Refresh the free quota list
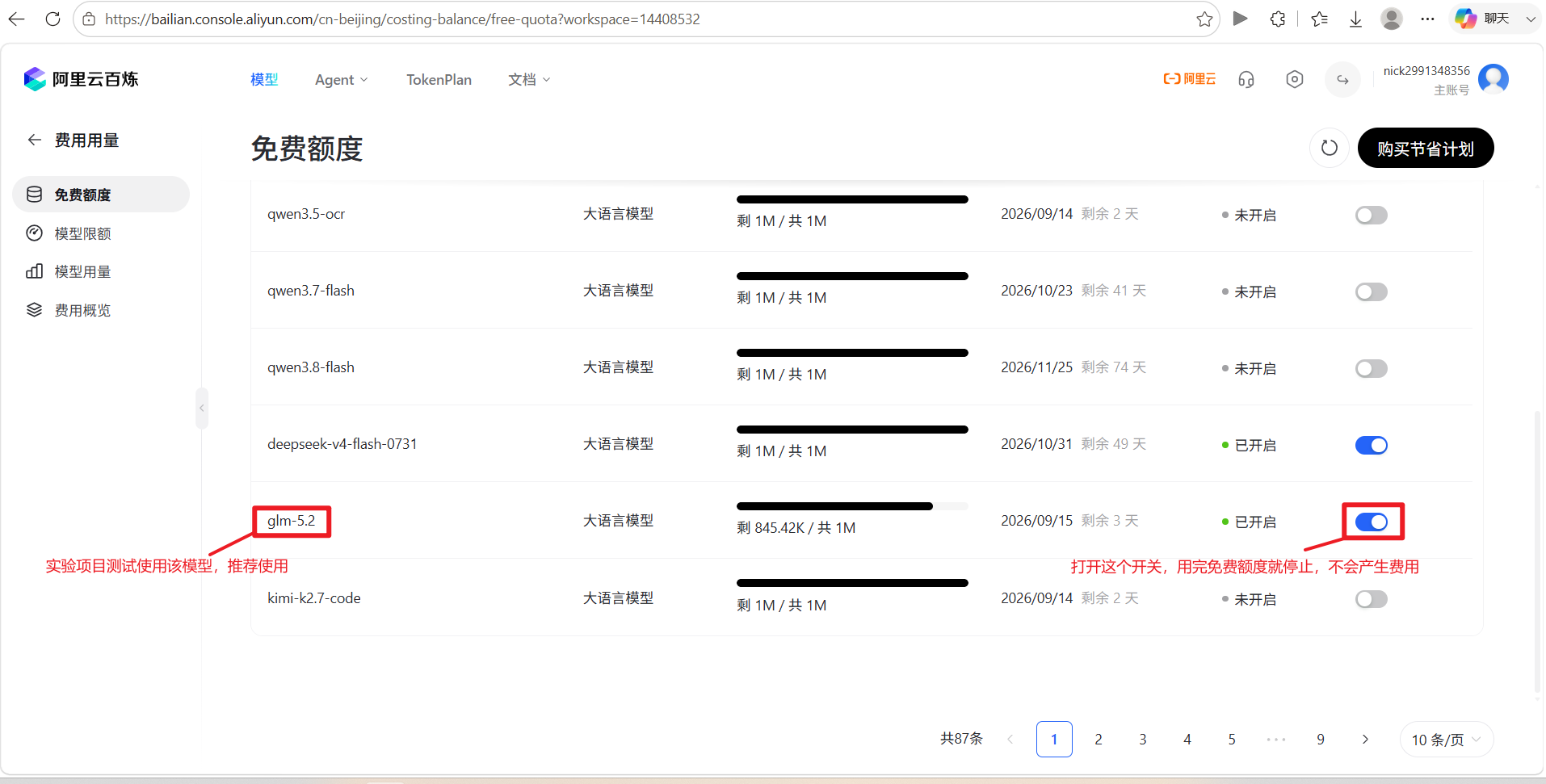The width and height of the screenshot is (1546, 784). point(1329,148)
